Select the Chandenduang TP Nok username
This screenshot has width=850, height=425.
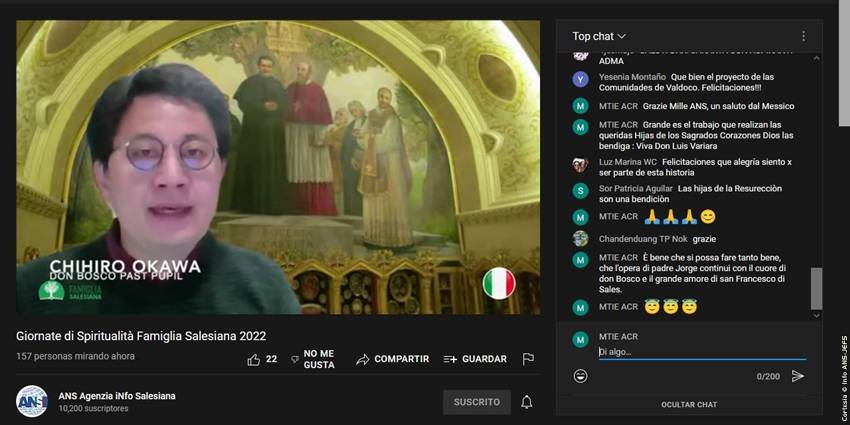[x=643, y=239]
